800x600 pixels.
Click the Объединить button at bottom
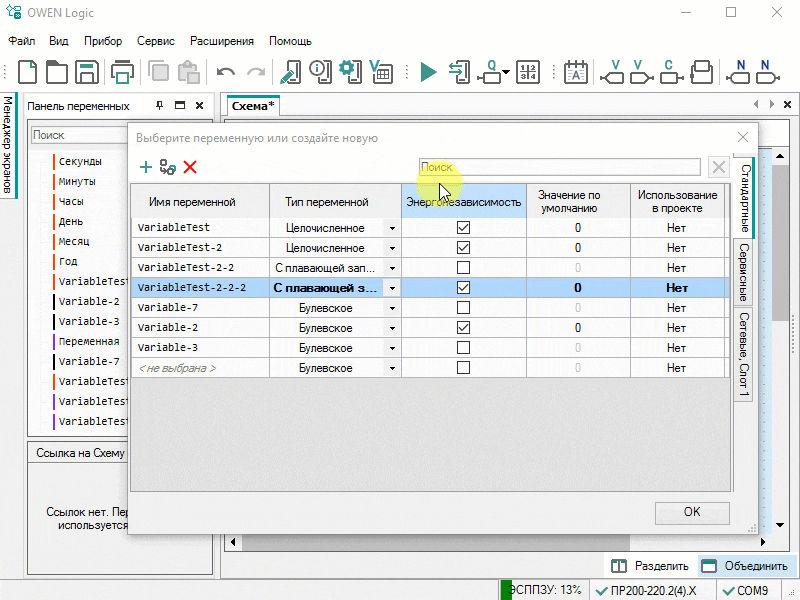pos(746,566)
